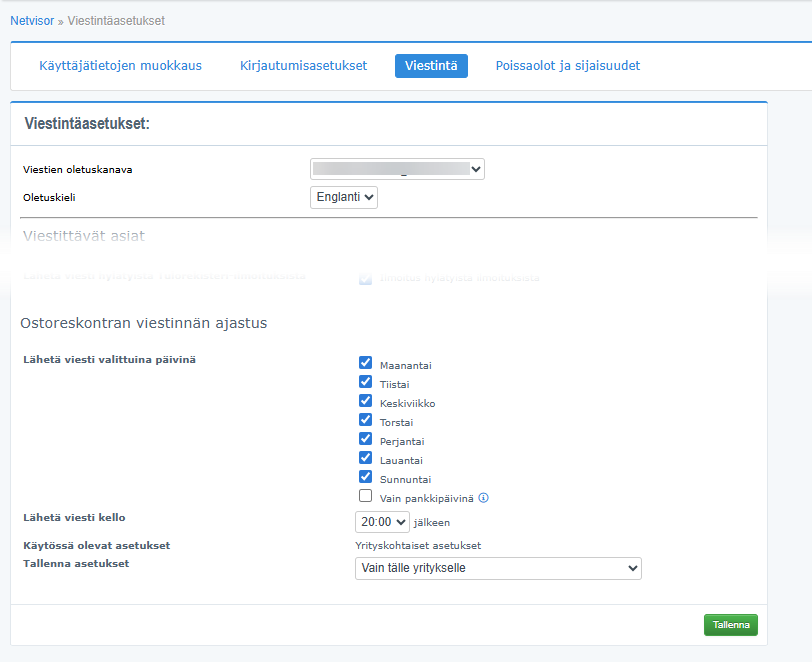Image resolution: width=812 pixels, height=662 pixels.
Task: Click the Oletuskieli label
Action: point(49,197)
